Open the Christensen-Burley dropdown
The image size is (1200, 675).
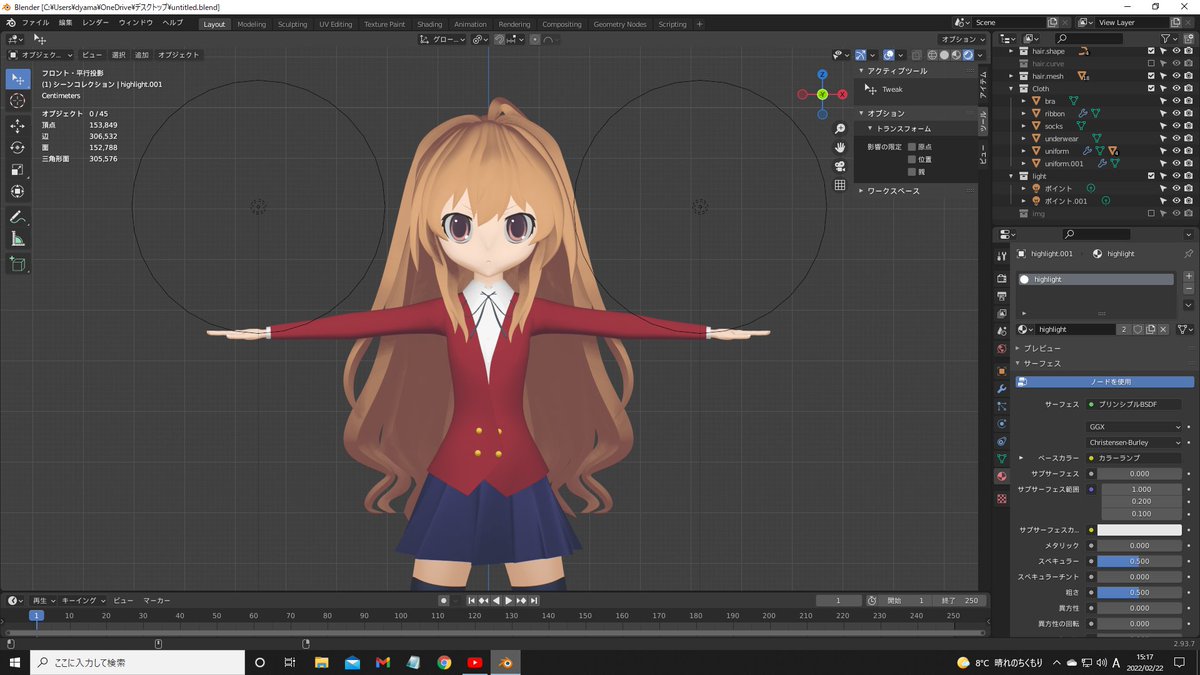1135,442
